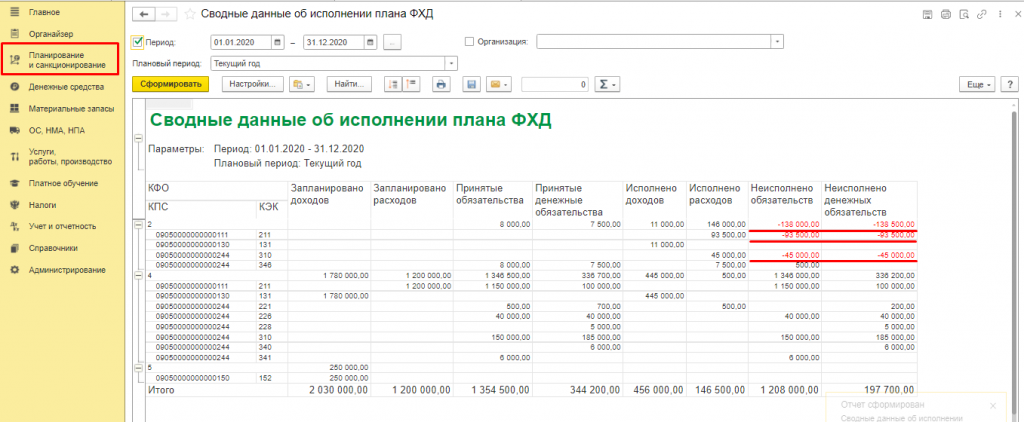Click the sum (Σ) button

tap(606, 85)
